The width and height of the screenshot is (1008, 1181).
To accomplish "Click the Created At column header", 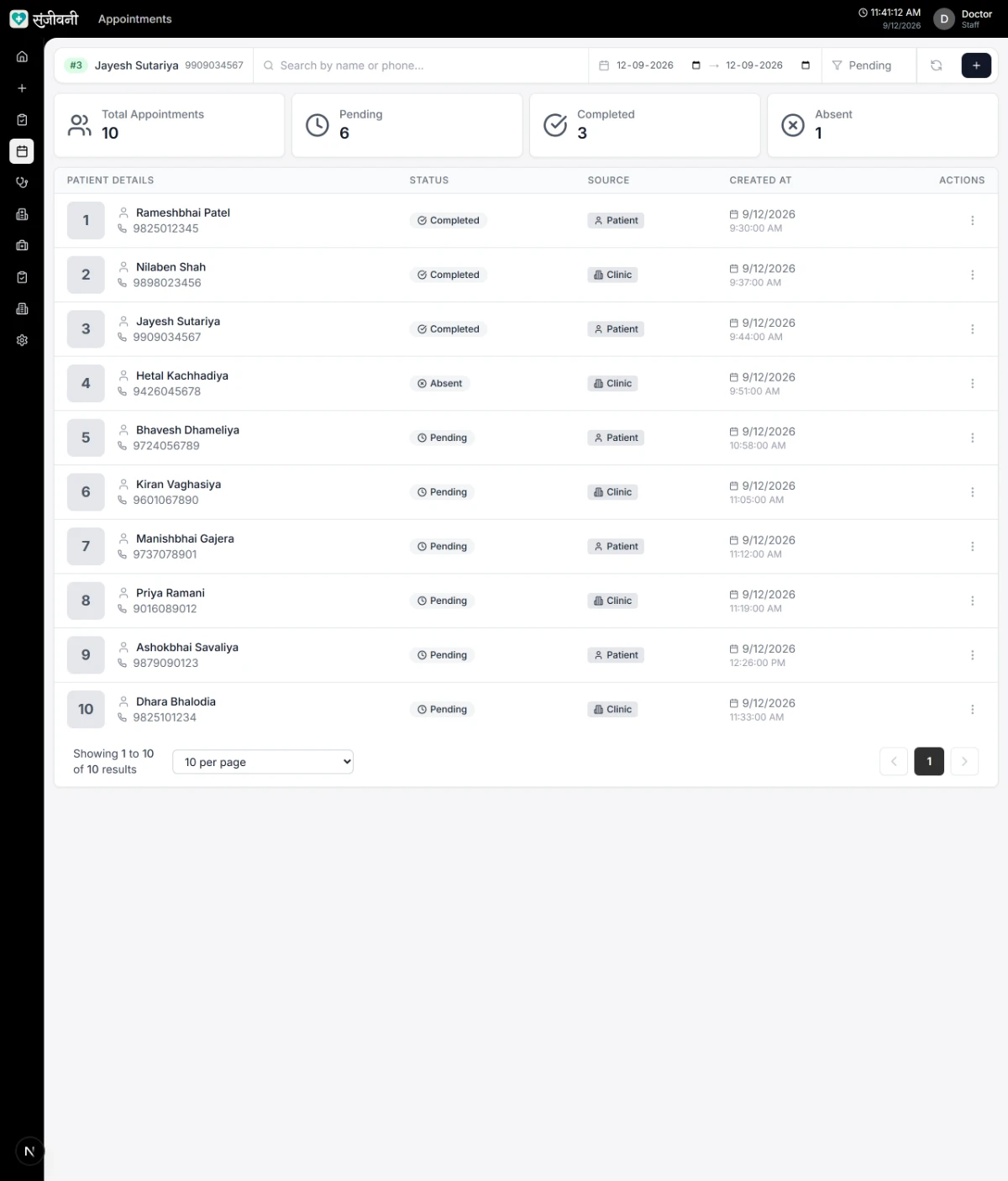I will coord(760,181).
